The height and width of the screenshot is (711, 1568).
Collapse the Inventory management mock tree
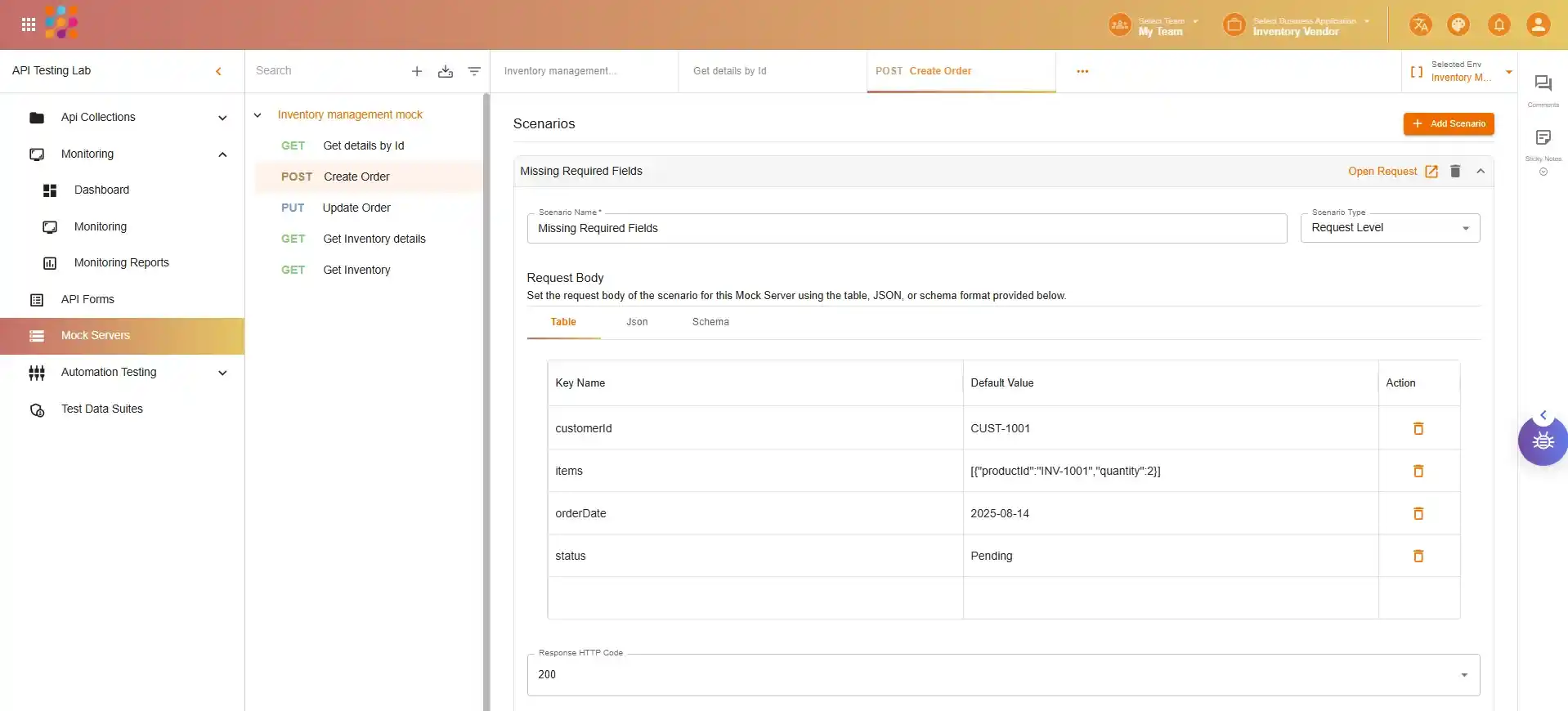click(258, 115)
